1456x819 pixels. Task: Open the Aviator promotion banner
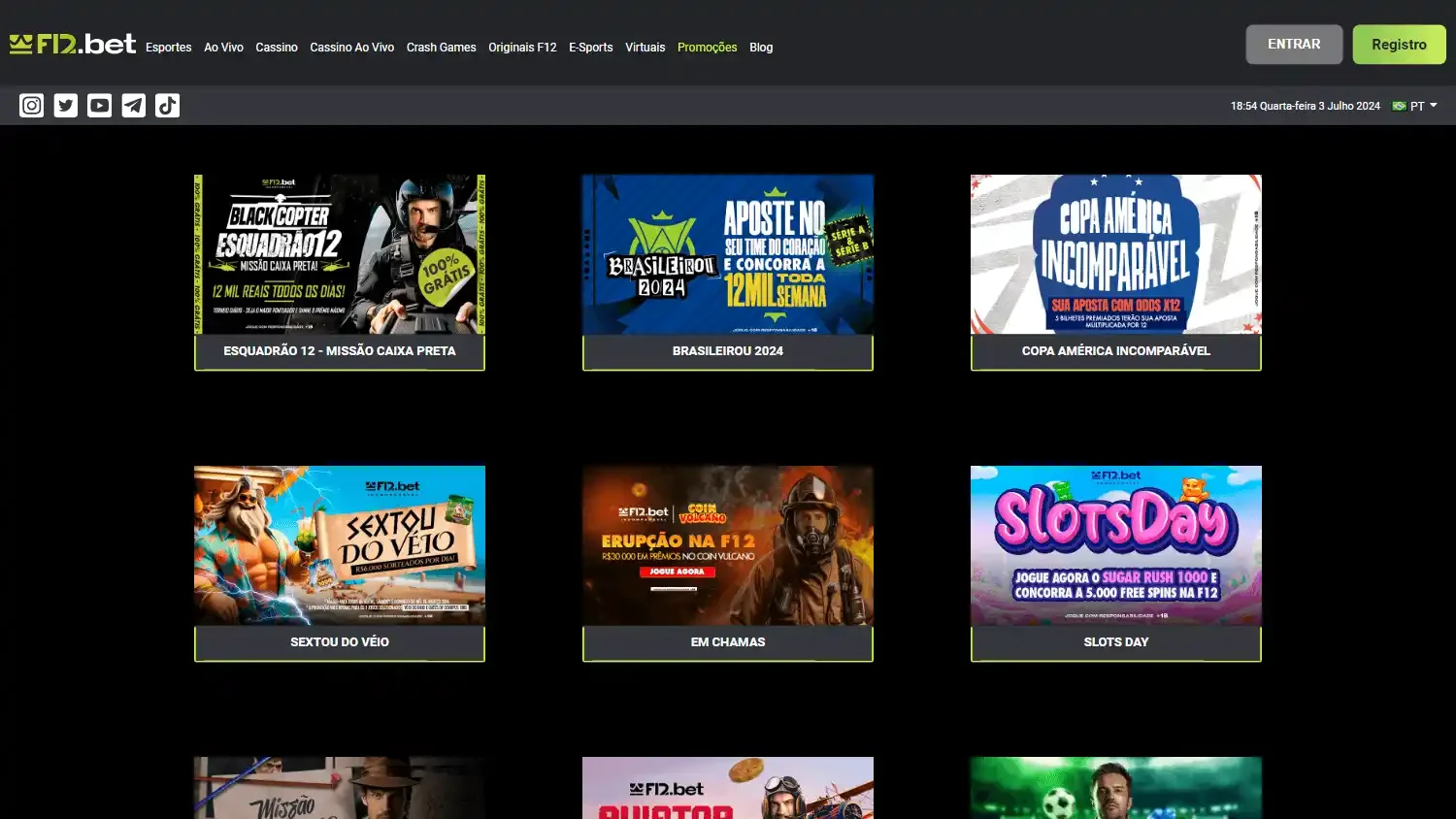click(x=728, y=788)
